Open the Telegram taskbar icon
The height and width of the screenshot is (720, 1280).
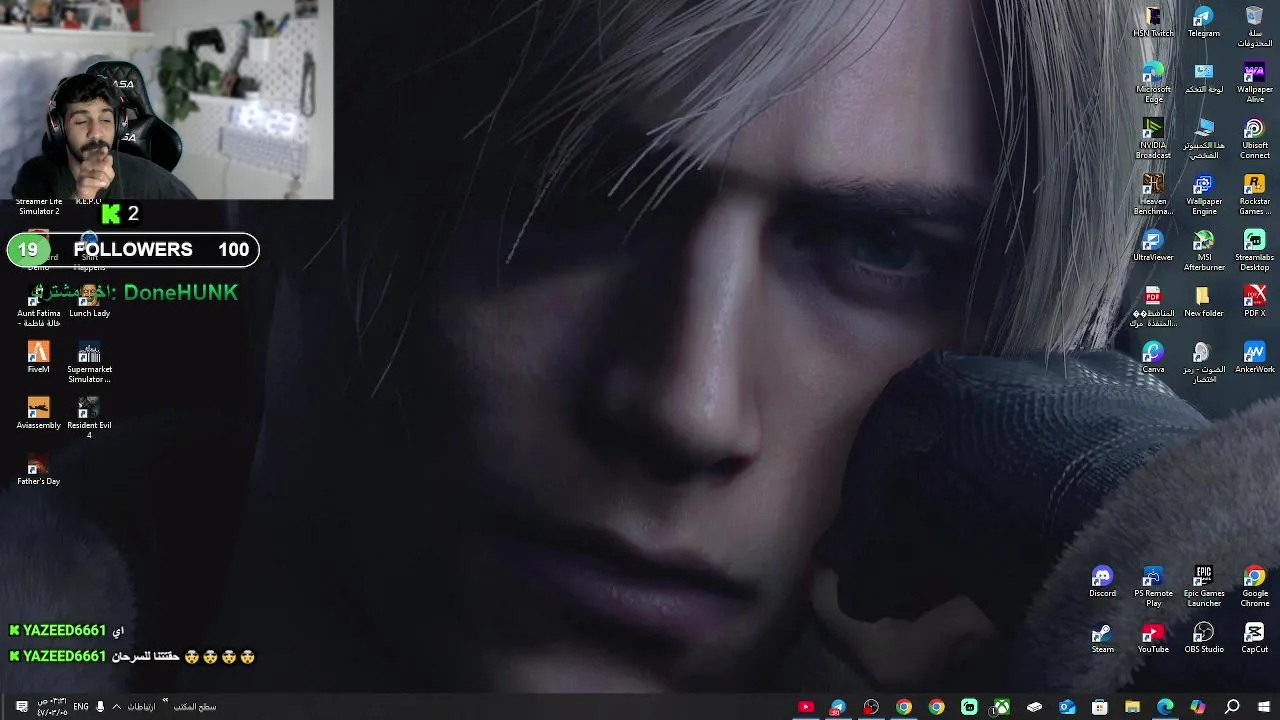click(x=838, y=707)
